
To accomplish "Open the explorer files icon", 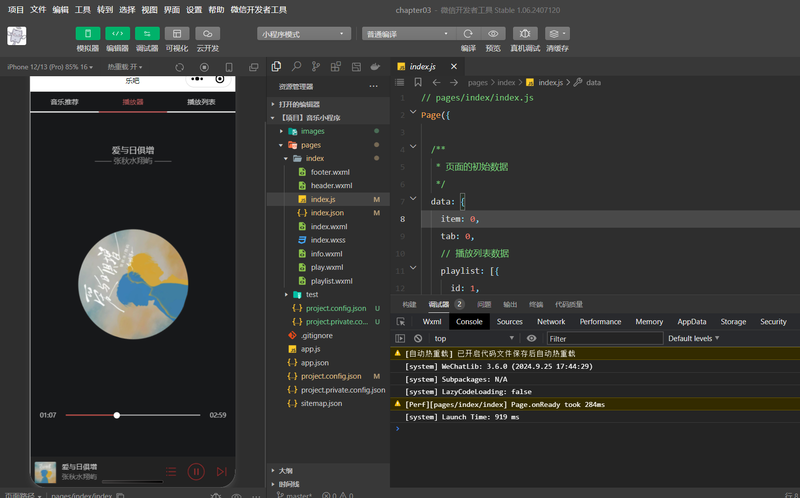I will click(277, 66).
